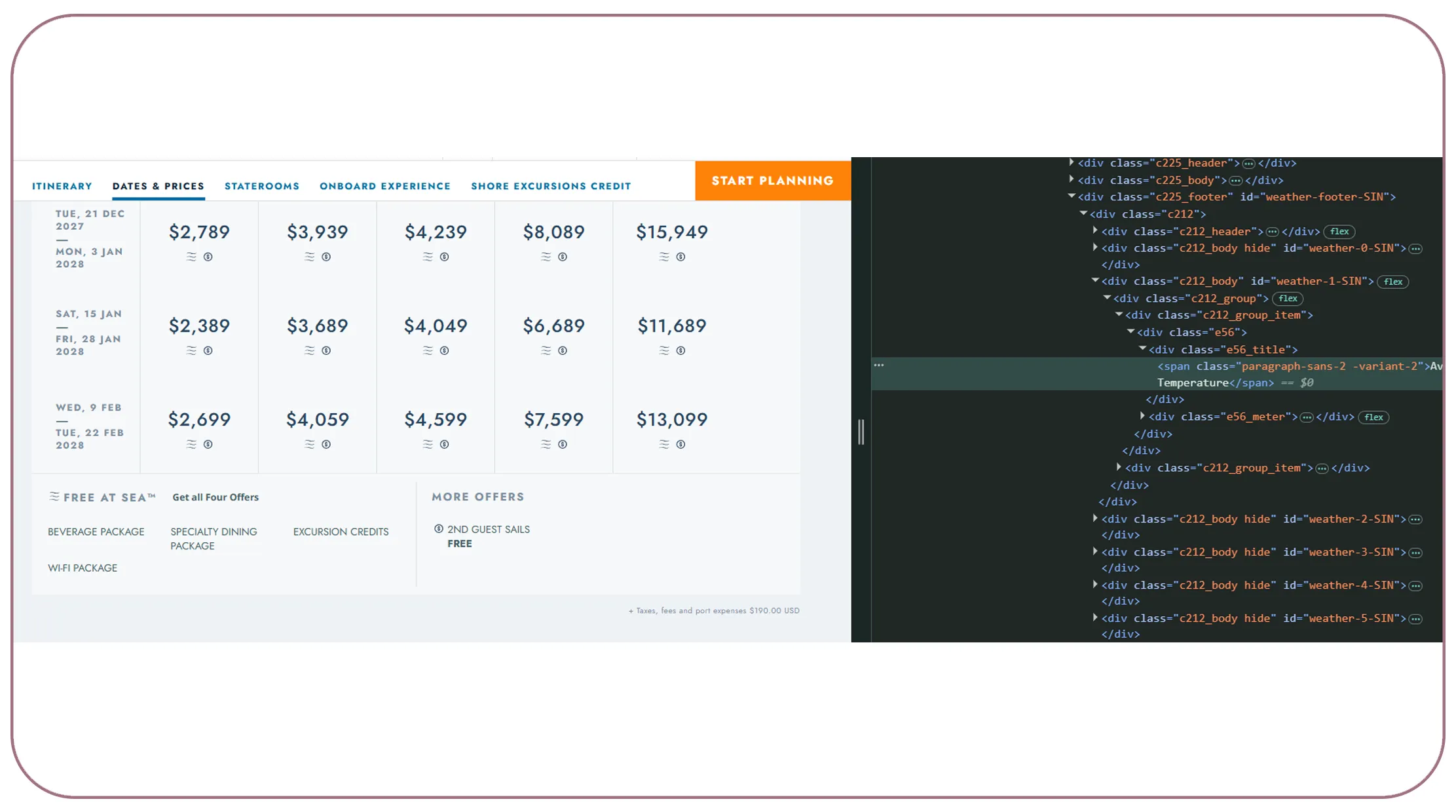
Task: Select the Dates & Prices tab
Action: pyautogui.click(x=159, y=186)
